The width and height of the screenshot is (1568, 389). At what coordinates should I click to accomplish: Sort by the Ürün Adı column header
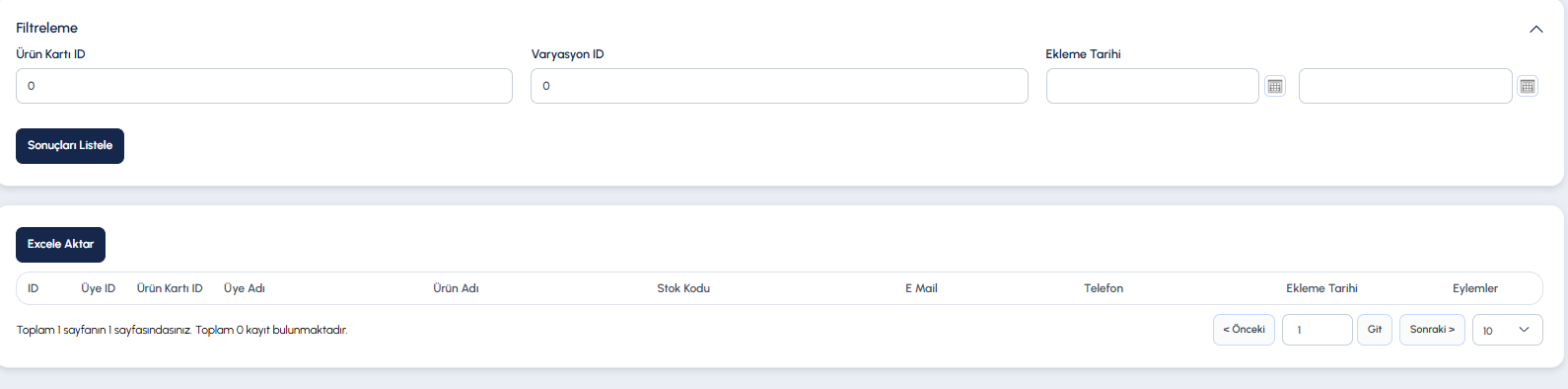[456, 288]
